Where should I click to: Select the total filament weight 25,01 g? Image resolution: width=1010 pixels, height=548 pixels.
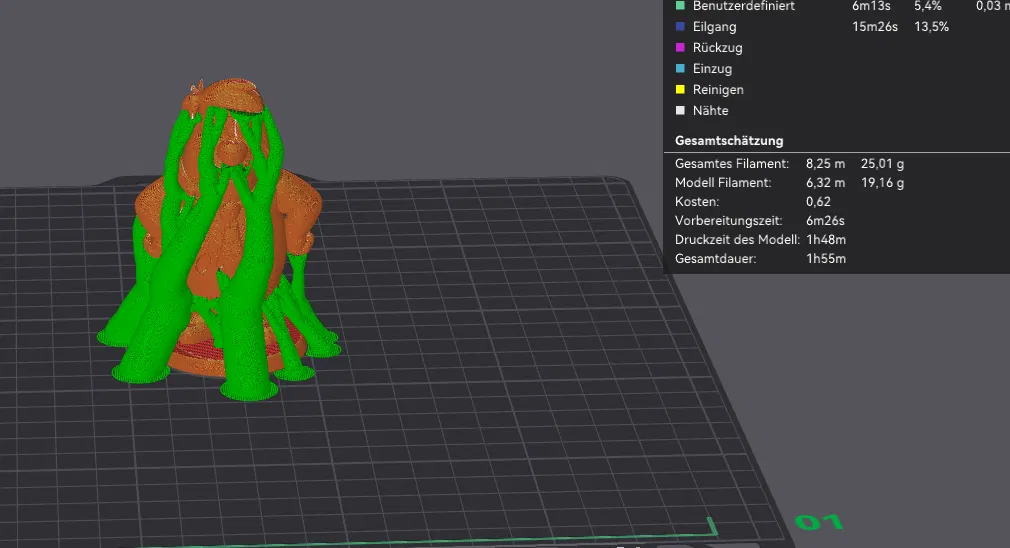(x=882, y=164)
